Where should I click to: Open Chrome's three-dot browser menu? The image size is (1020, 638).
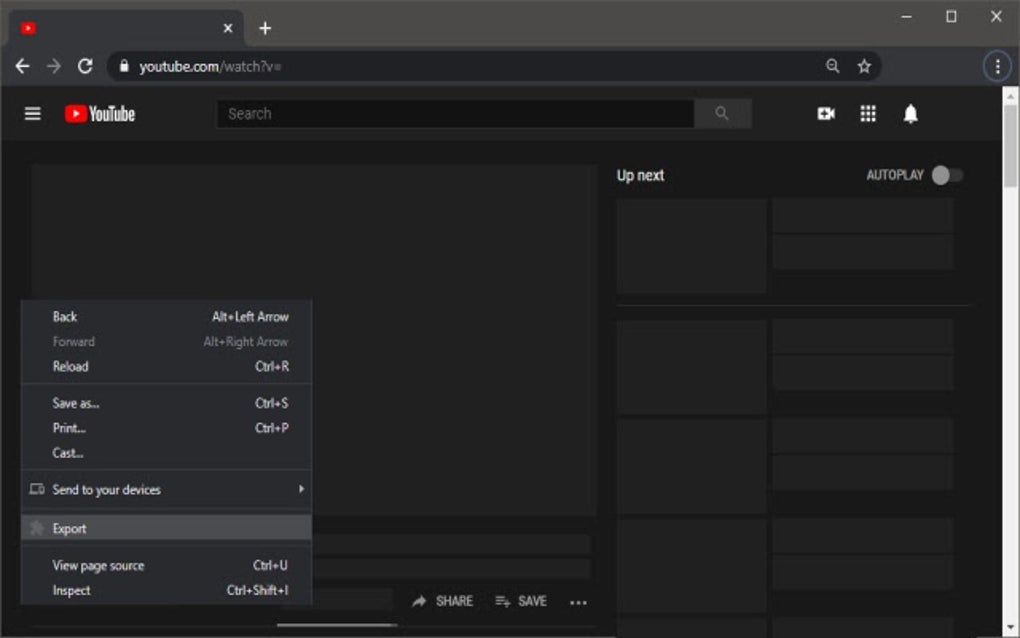point(997,66)
